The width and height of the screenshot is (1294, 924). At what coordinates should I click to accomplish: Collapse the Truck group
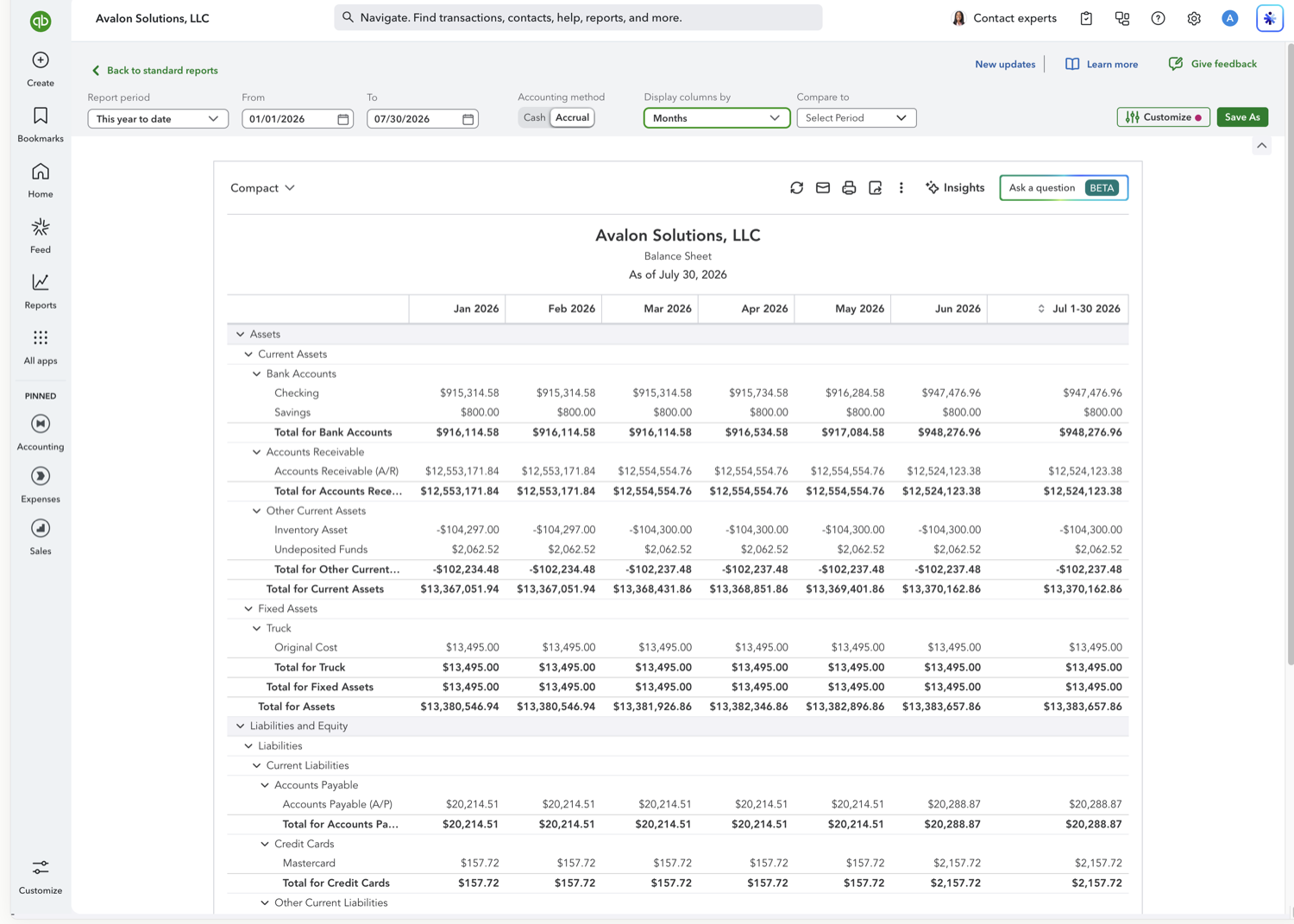click(256, 629)
